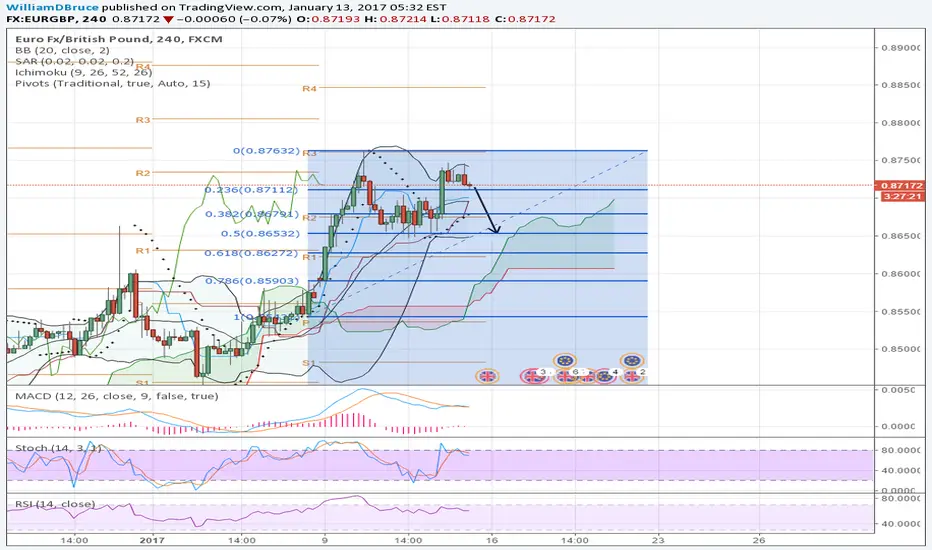Image resolution: width=932 pixels, height=550 pixels.
Task: Click the 0.85000 price axis label
Action: coord(901,349)
